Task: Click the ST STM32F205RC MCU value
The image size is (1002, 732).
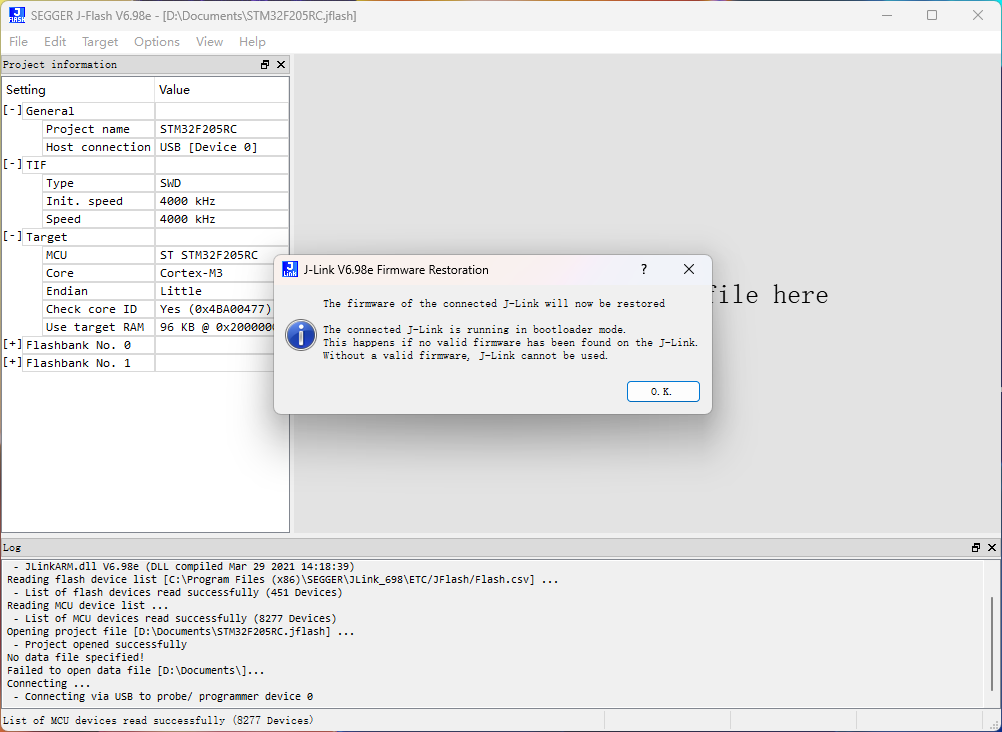Action: tap(208, 255)
